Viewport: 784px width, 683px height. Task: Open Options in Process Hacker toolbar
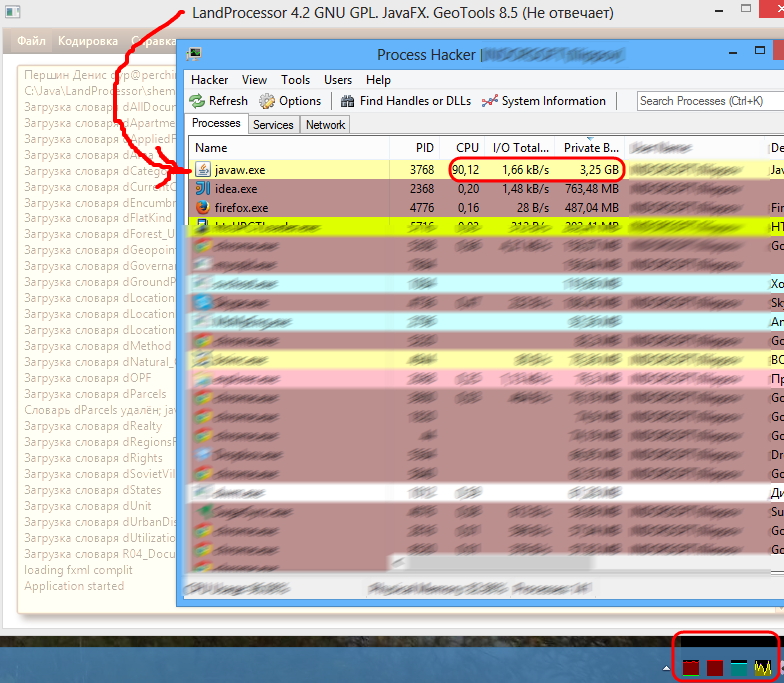290,101
